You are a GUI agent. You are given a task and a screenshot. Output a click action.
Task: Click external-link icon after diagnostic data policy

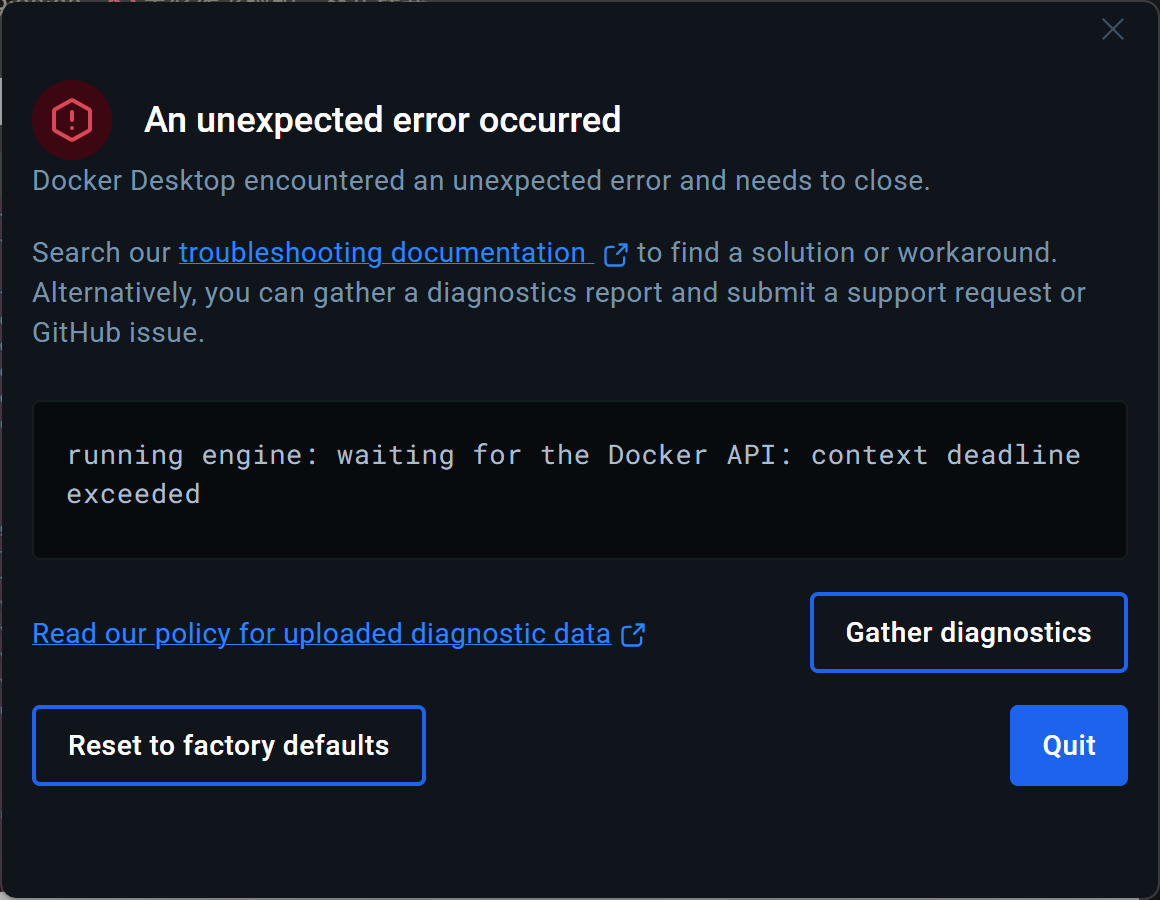coord(633,634)
